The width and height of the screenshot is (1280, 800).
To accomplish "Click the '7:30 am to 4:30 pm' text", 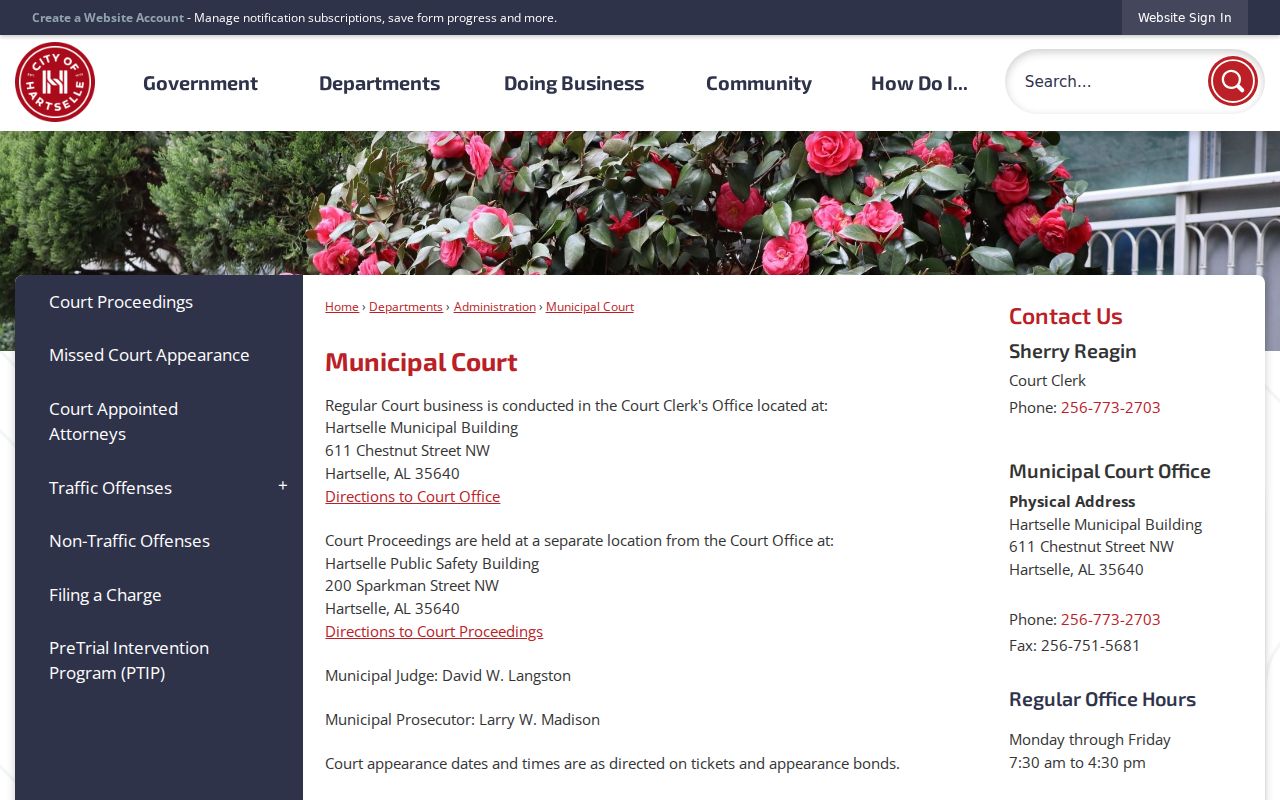I will [1077, 762].
